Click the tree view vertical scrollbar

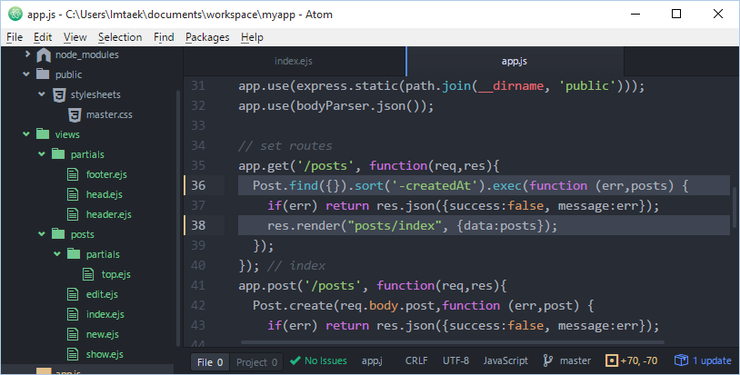point(178,217)
